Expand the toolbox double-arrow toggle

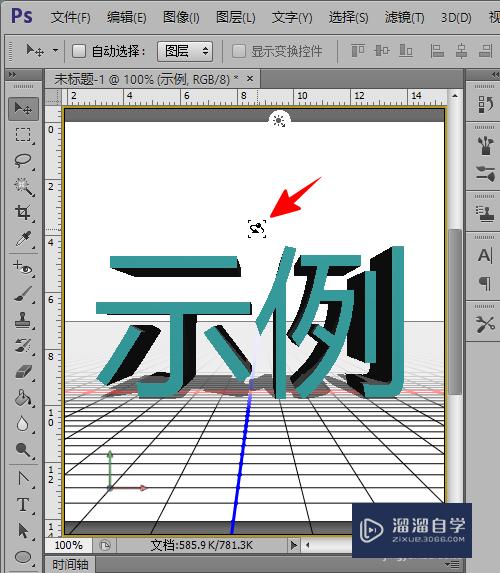12,75
